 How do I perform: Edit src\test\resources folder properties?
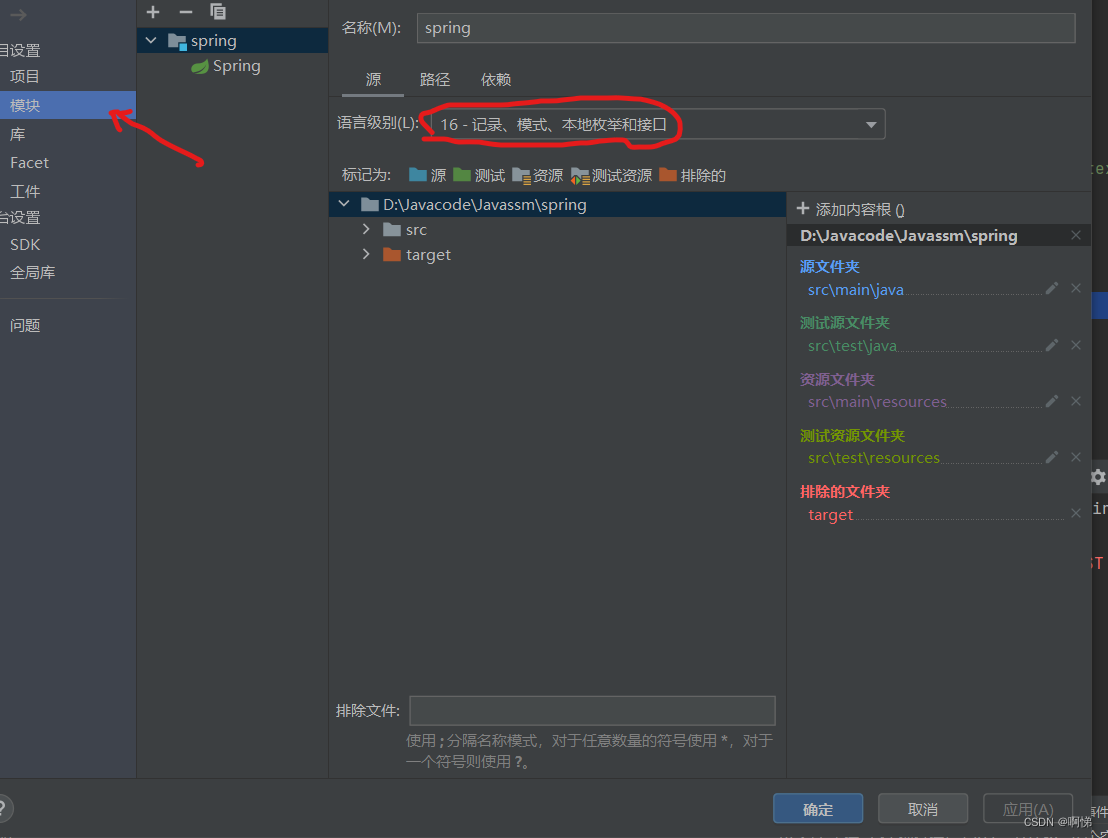tap(1051, 457)
